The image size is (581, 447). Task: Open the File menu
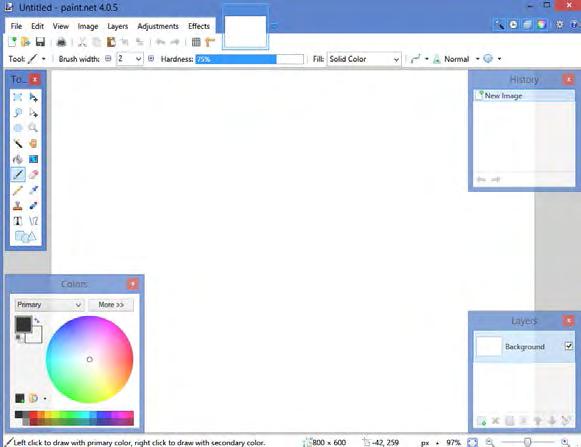[x=16, y=26]
